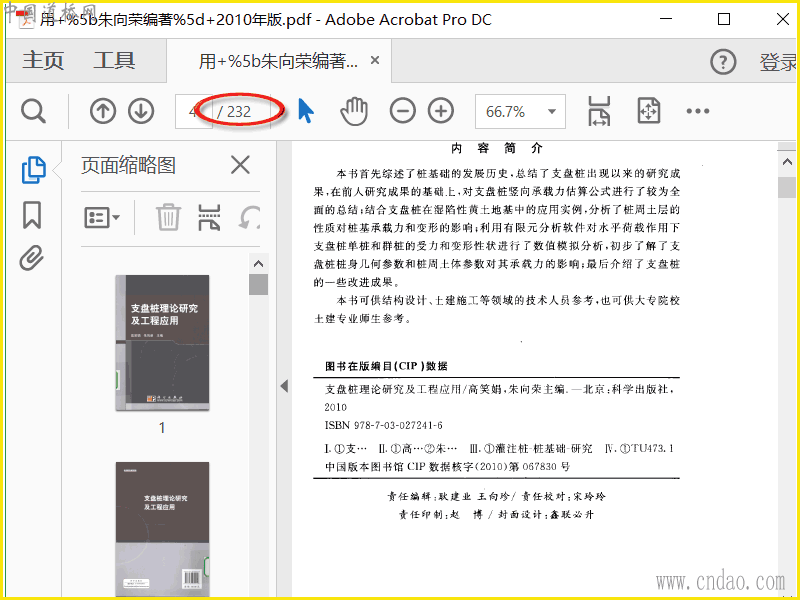Open the 工具 tab
Image resolution: width=800 pixels, height=600 pixels.
click(x=114, y=61)
